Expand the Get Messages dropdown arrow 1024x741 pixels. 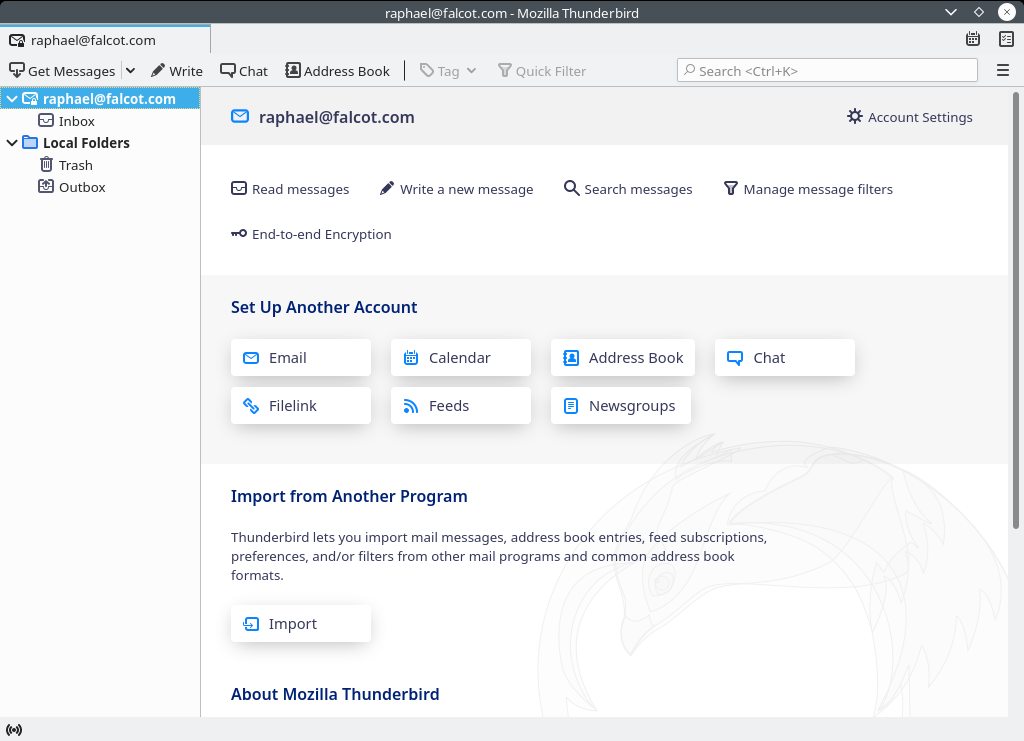click(130, 70)
